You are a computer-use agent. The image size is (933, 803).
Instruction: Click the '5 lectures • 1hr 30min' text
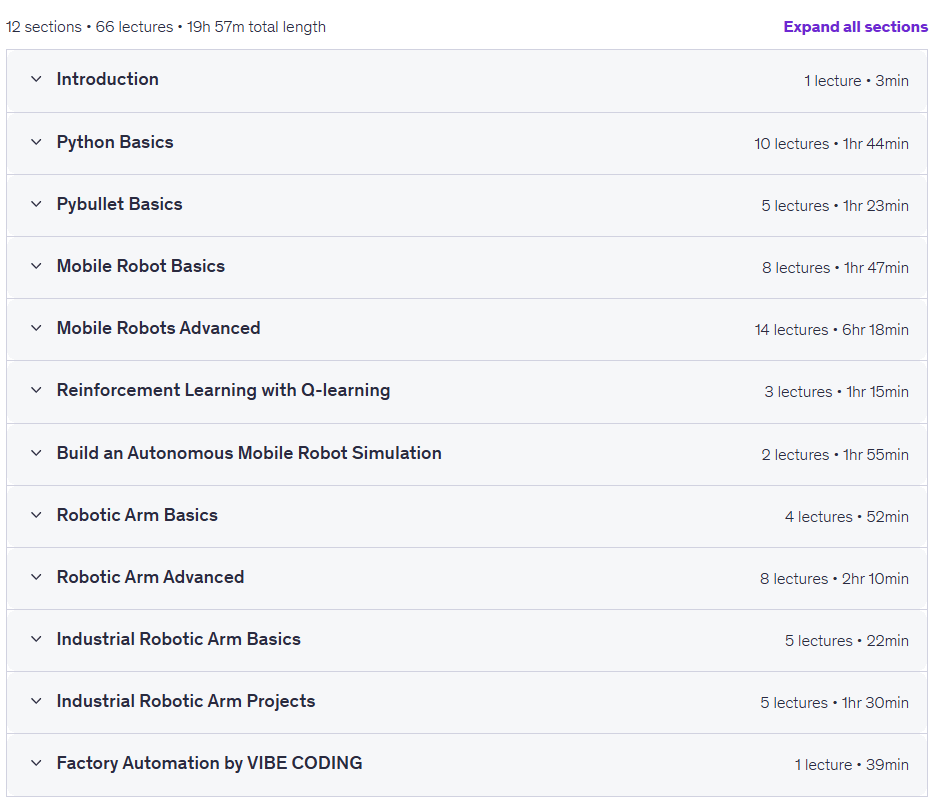coord(834,703)
